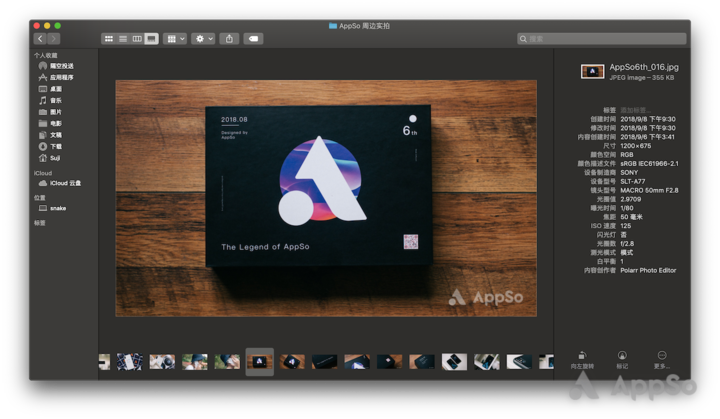This screenshot has height=419, width=720.
Task: Click the 设备型号 value SLT-A77
Action: click(633, 181)
